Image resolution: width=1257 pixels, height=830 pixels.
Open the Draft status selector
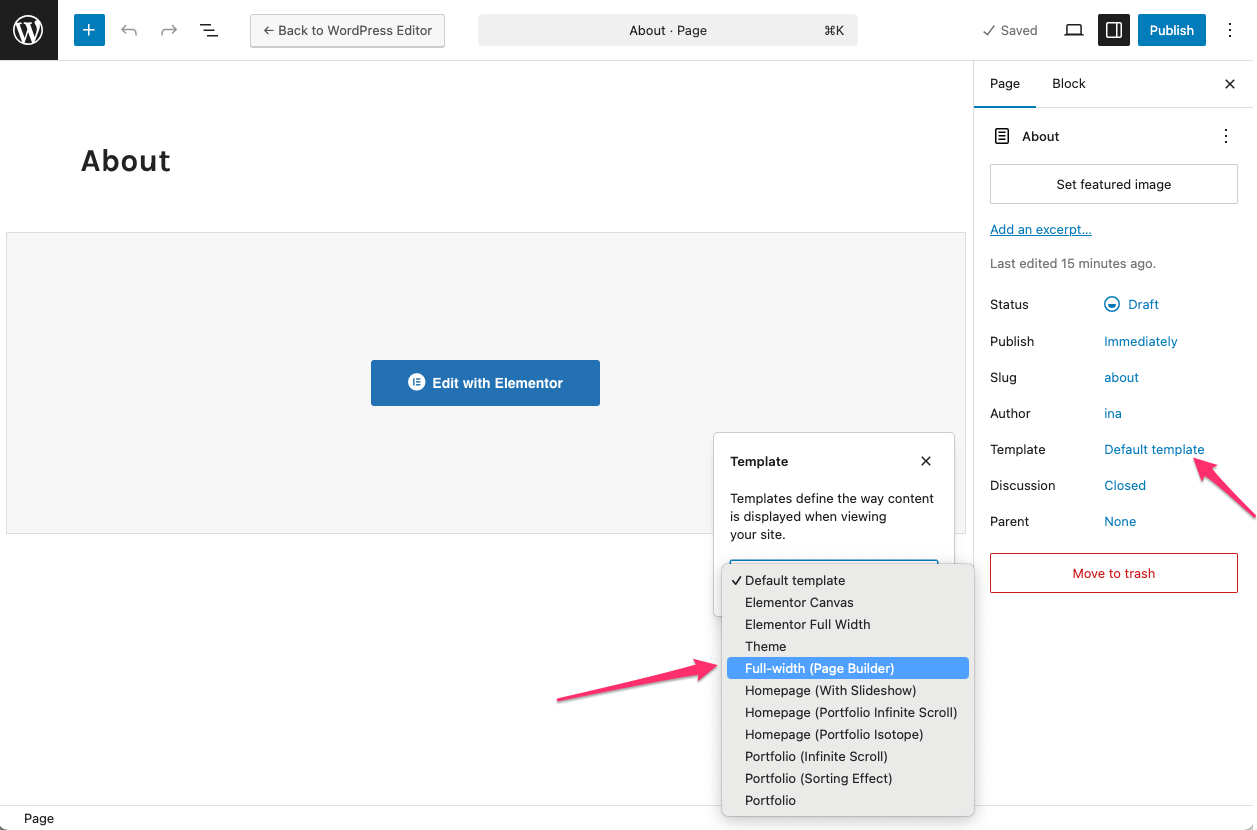(x=1131, y=304)
